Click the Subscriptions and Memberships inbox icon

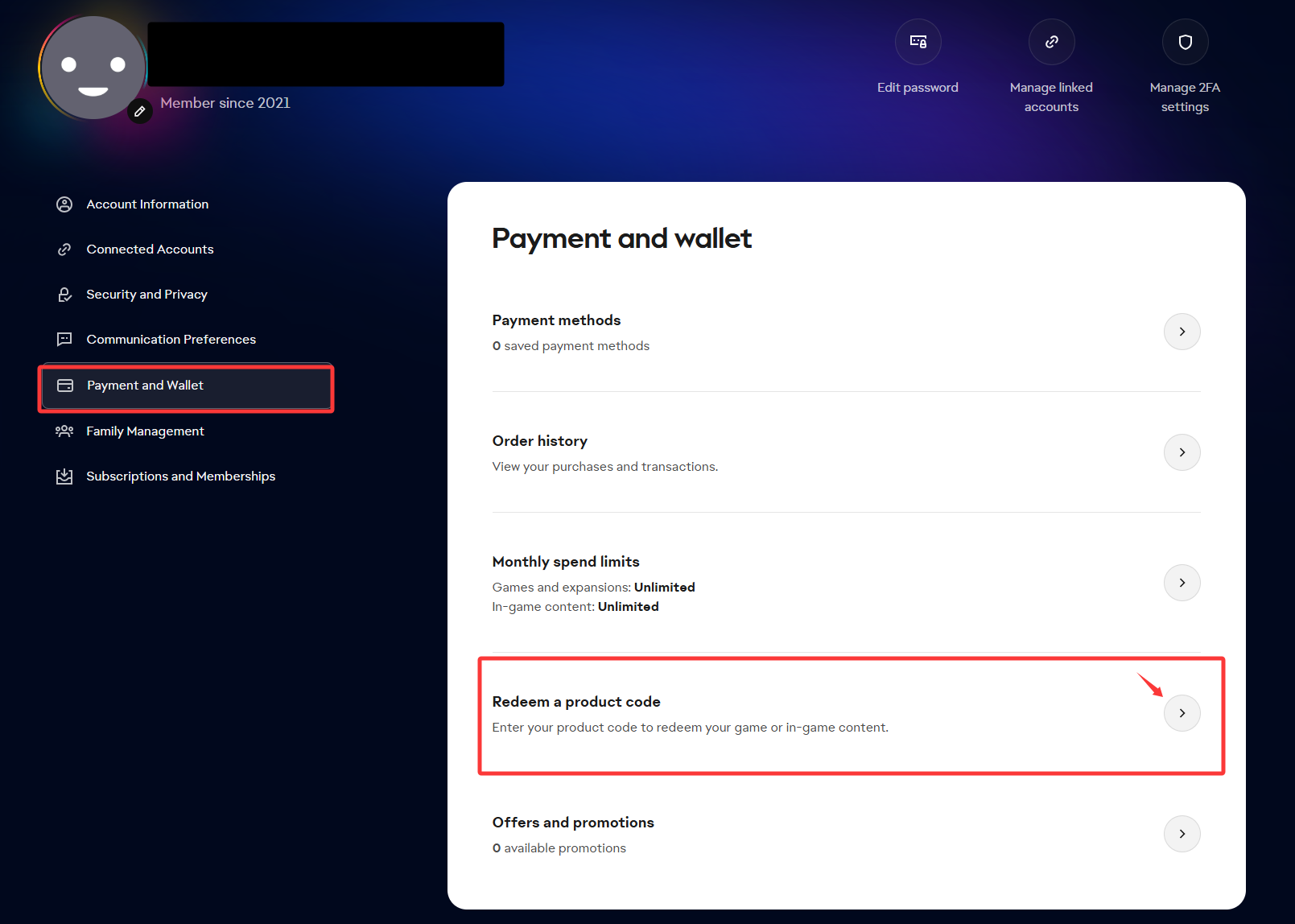pyautogui.click(x=64, y=476)
